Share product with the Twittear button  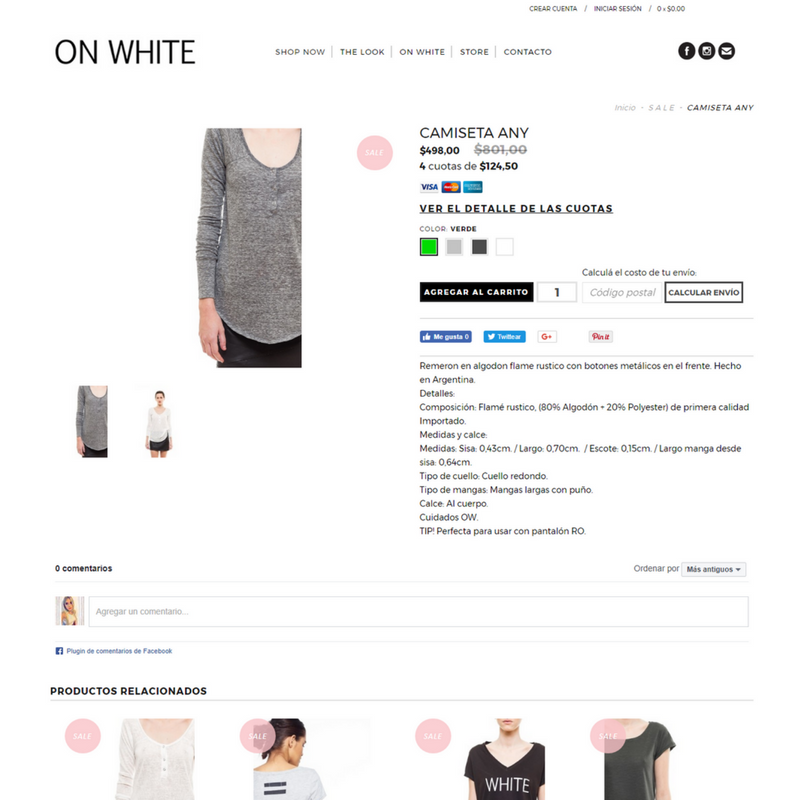coord(504,337)
